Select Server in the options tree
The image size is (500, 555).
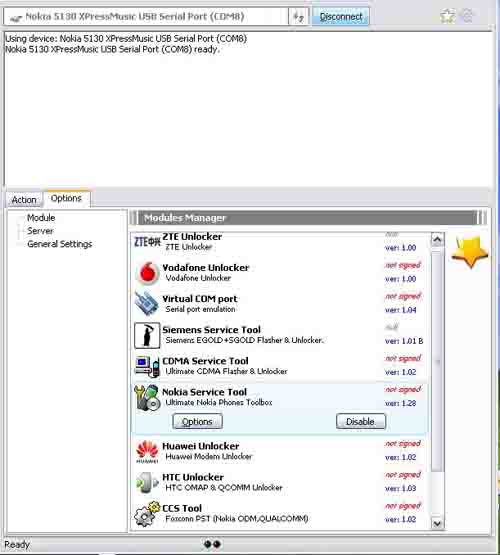tap(40, 231)
